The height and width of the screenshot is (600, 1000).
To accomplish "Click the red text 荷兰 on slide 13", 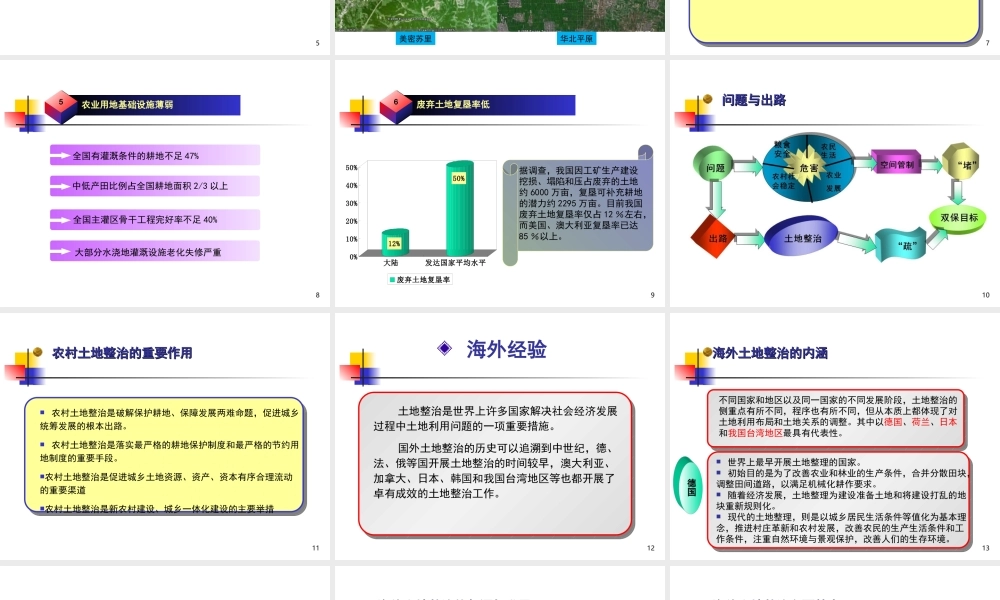I will point(920,422).
